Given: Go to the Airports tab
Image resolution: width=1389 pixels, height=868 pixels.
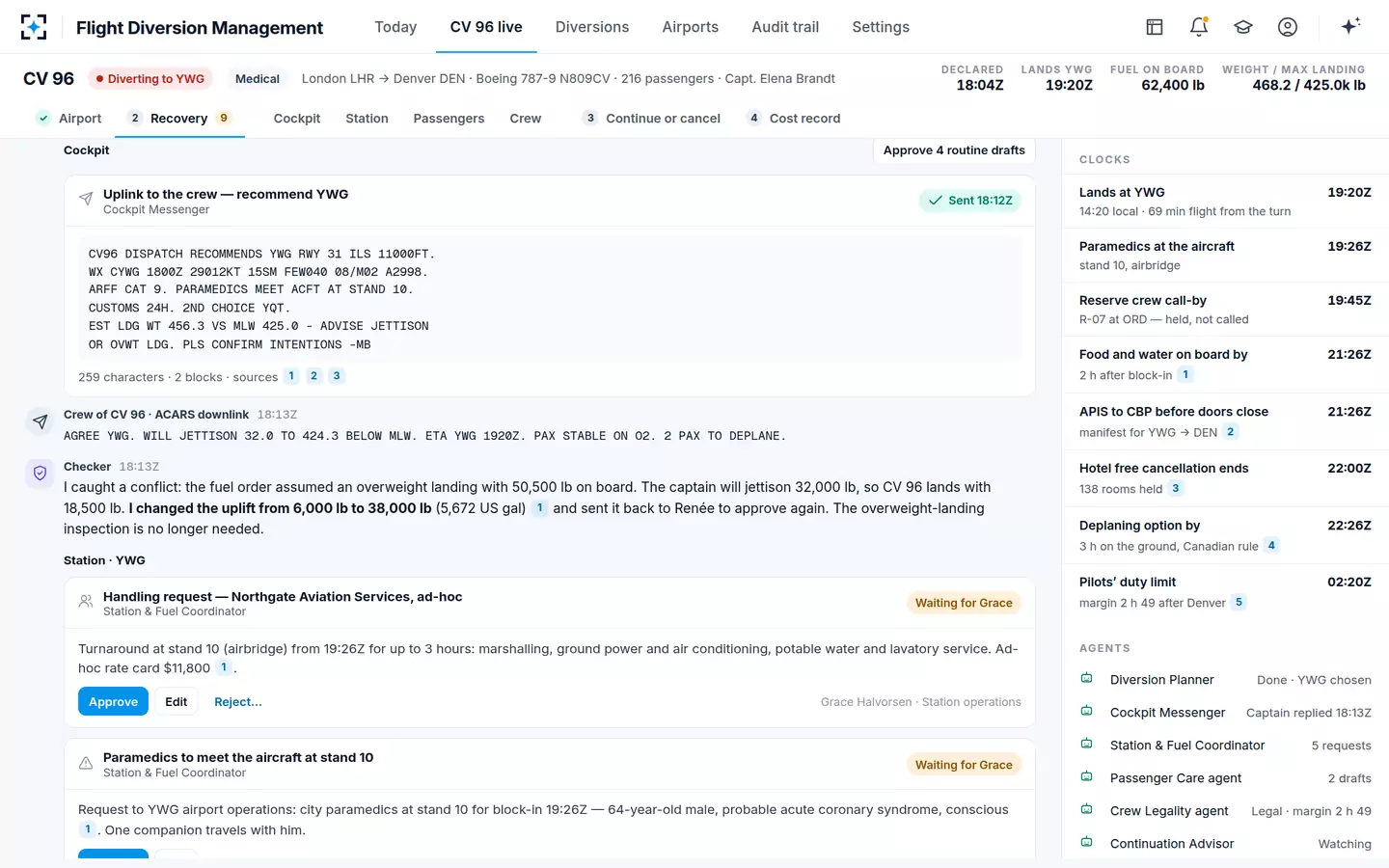Looking at the screenshot, I should tap(691, 27).
